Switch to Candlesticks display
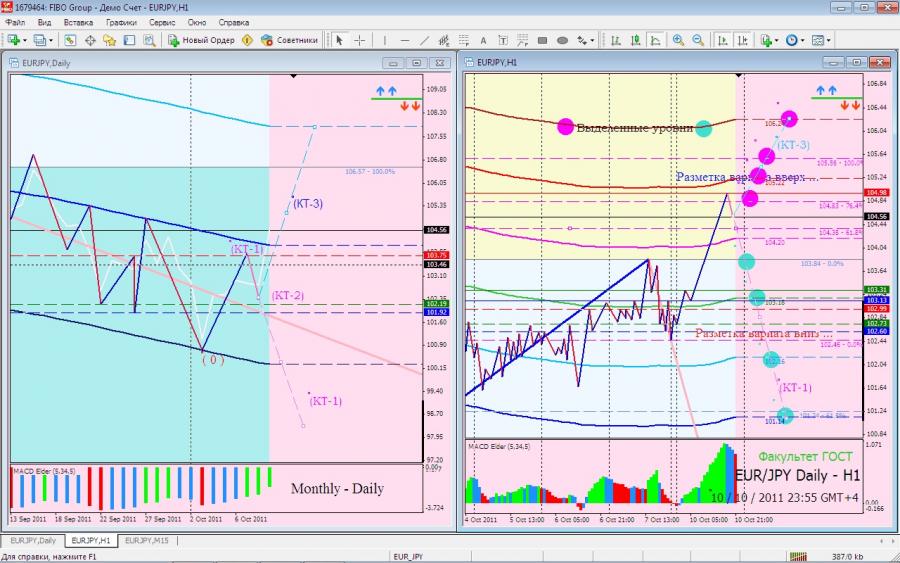Screen dimensions: 900x563 tap(635, 40)
